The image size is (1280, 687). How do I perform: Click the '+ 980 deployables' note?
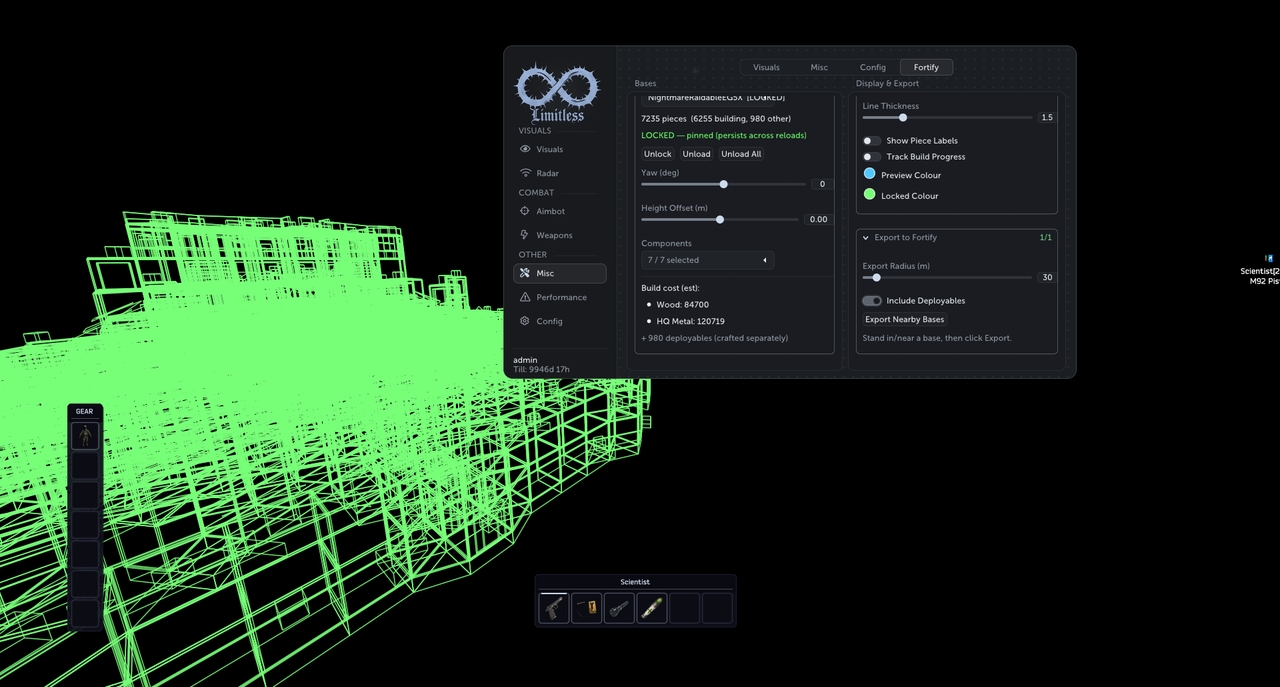[715, 338]
